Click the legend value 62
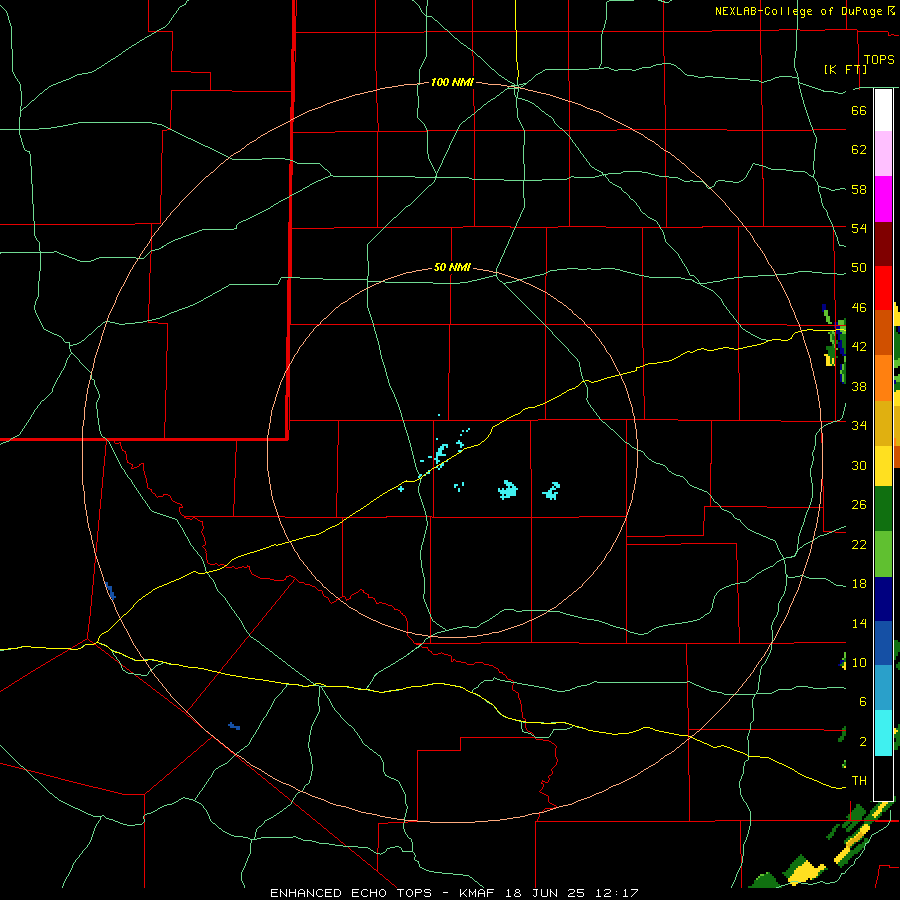The height and width of the screenshot is (900, 900). click(x=859, y=150)
